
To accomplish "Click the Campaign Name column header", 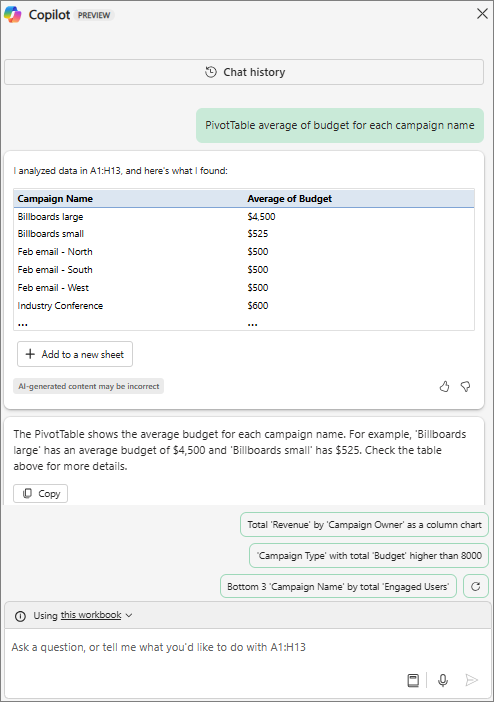I will click(55, 199).
